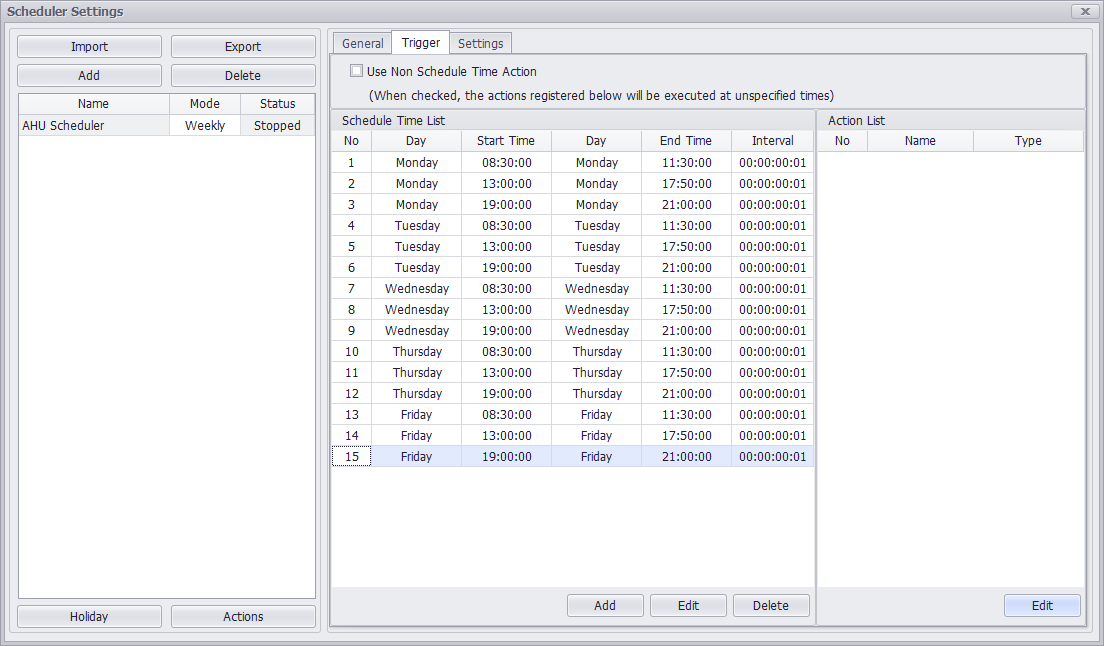Select schedule row 9 Wednesday 19:00:00
Viewport: 1104px width, 646px height.
[x=505, y=331]
